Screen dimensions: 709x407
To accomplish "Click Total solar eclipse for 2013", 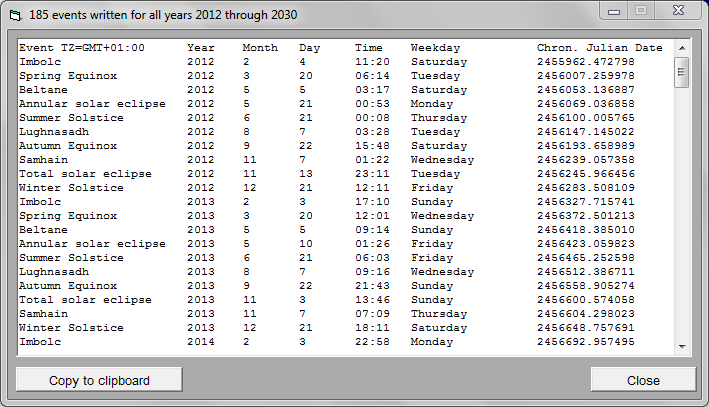I will point(85,300).
